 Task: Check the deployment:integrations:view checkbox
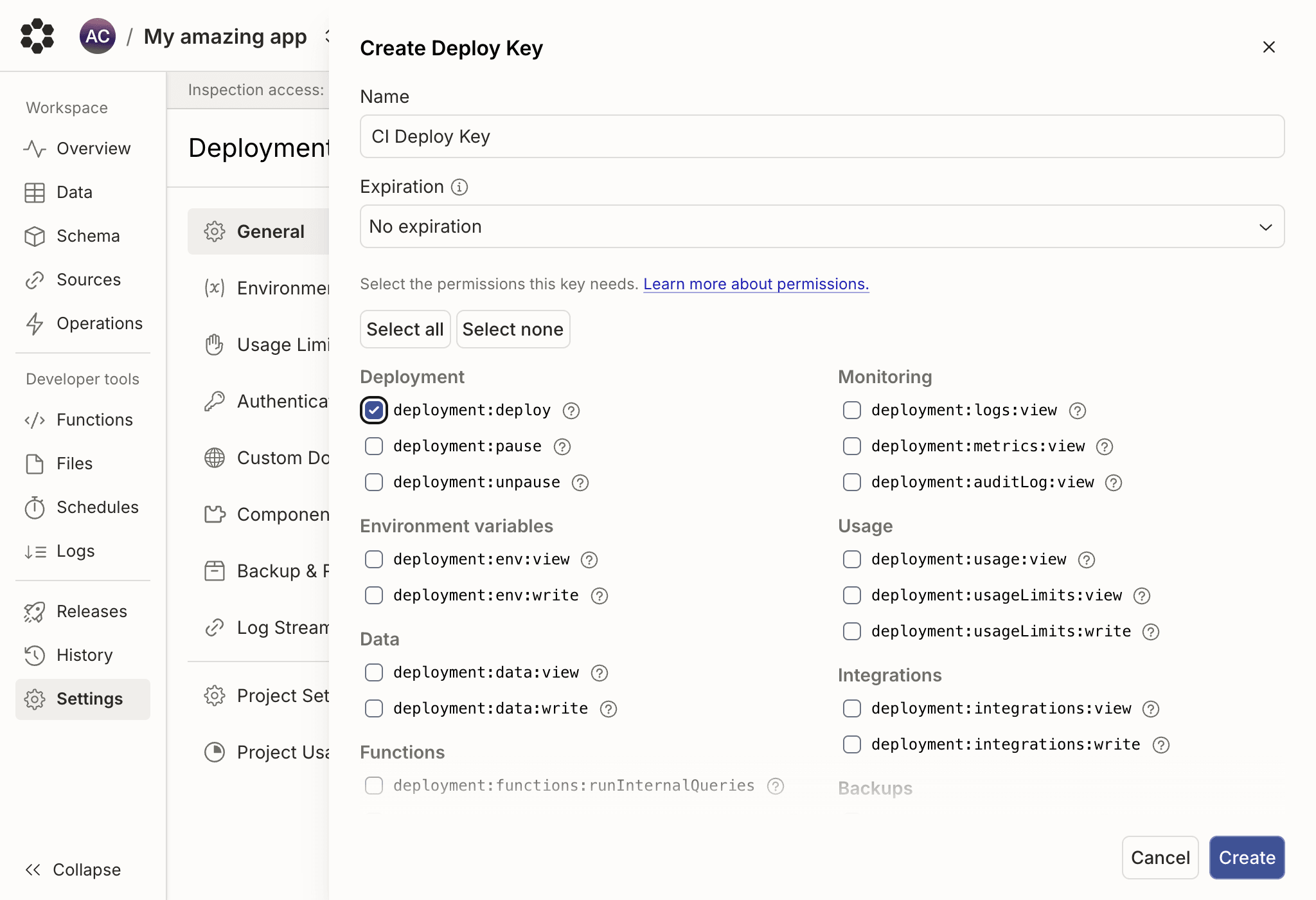(852, 708)
